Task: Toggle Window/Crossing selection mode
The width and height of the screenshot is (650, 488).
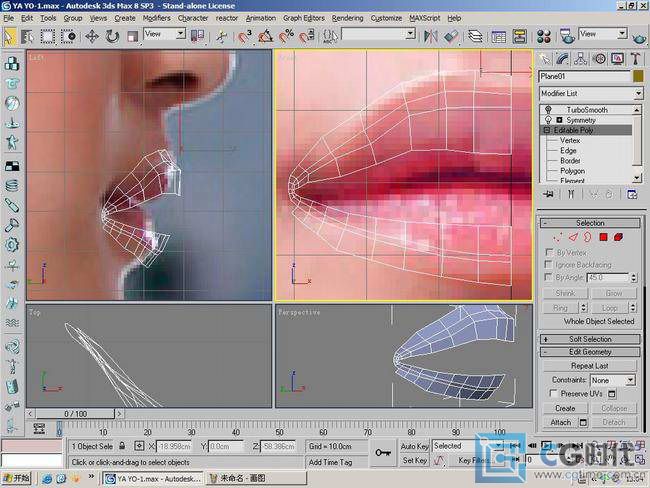Action: (68, 36)
